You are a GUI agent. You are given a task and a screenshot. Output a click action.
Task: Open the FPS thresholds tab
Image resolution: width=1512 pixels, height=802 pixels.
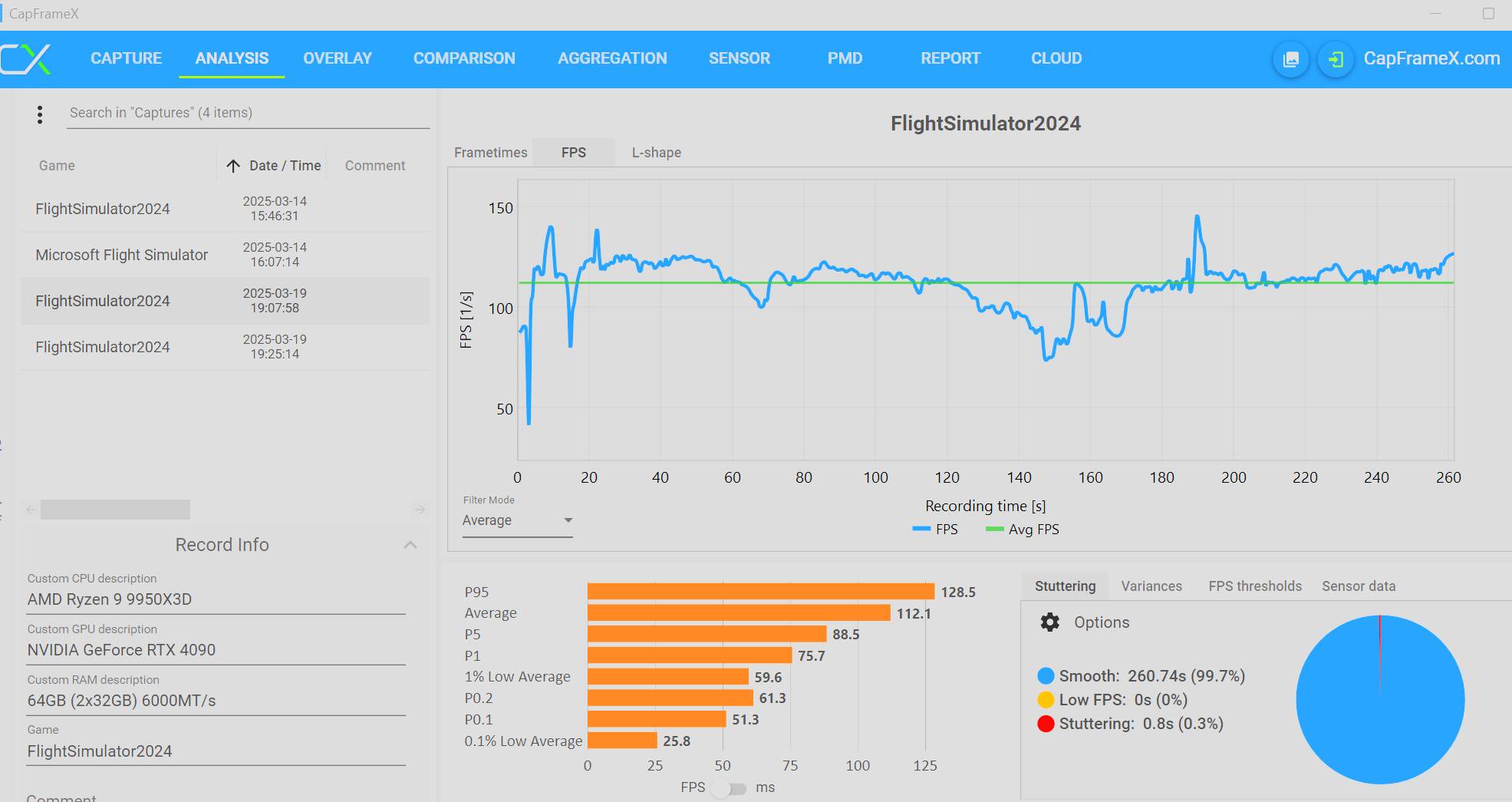coord(1255,586)
